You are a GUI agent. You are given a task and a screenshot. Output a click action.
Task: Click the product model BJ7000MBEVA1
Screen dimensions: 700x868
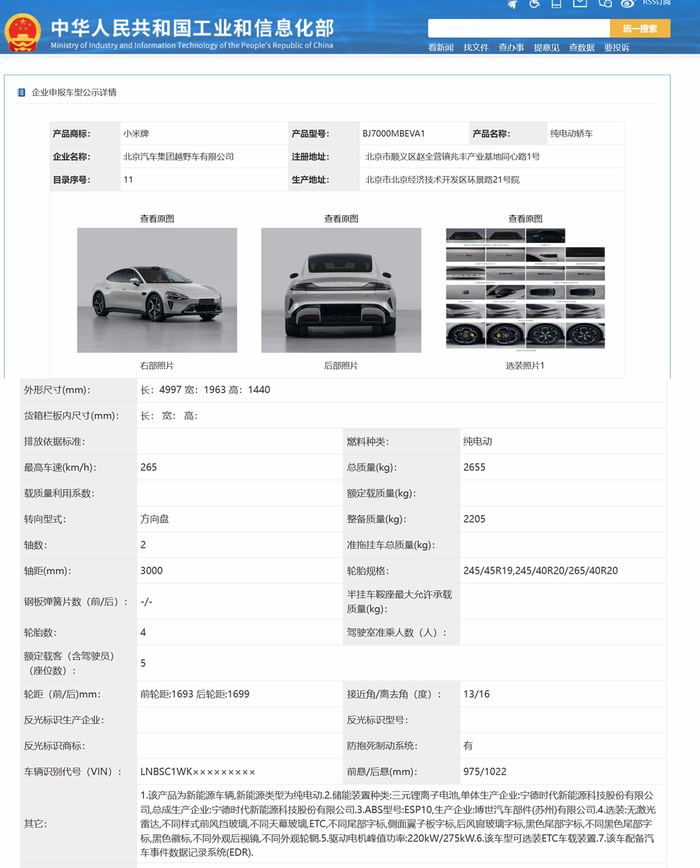pyautogui.click(x=393, y=133)
